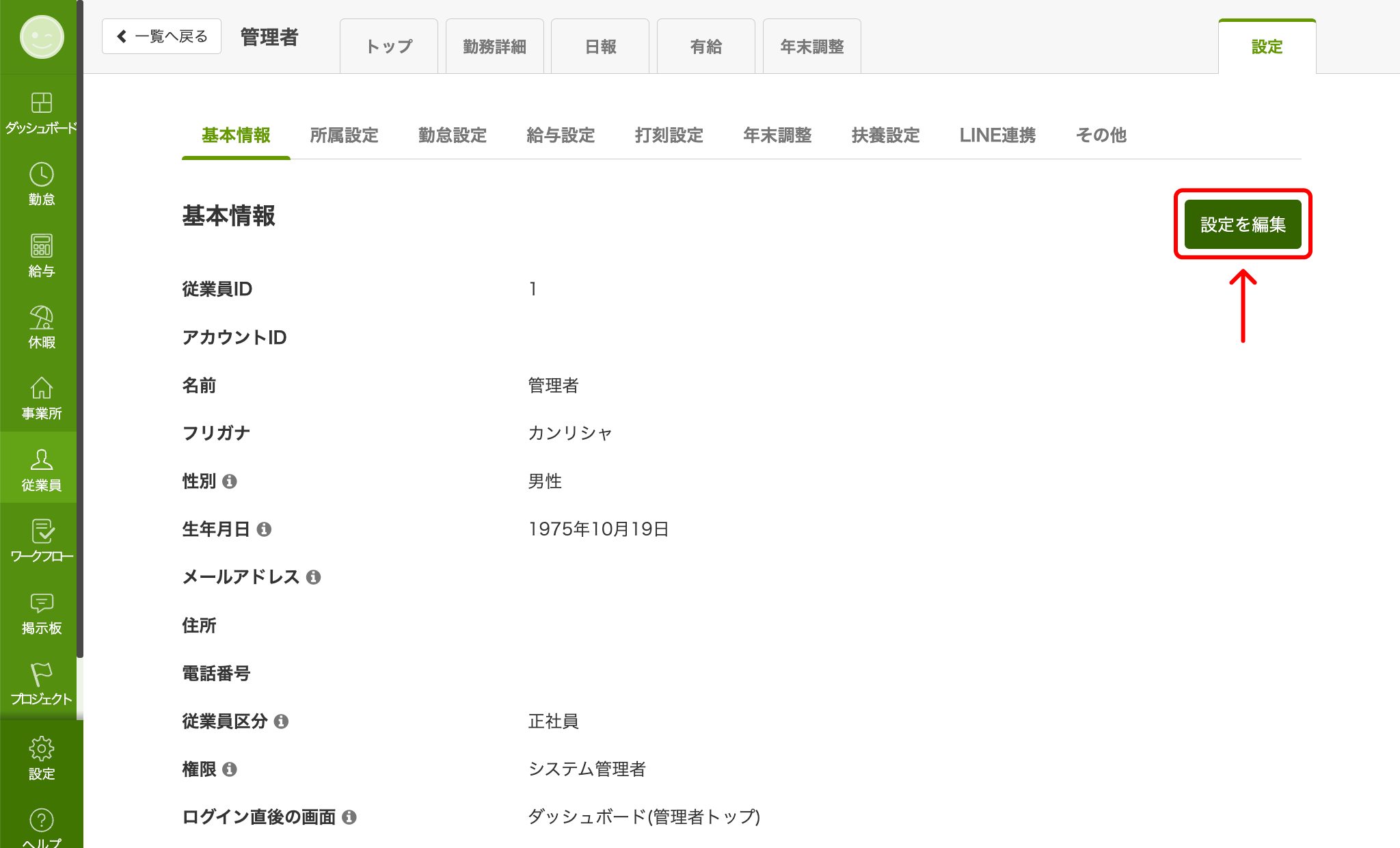Switch to the 勤務詳細 tab
The height and width of the screenshot is (848, 1400).
[495, 47]
